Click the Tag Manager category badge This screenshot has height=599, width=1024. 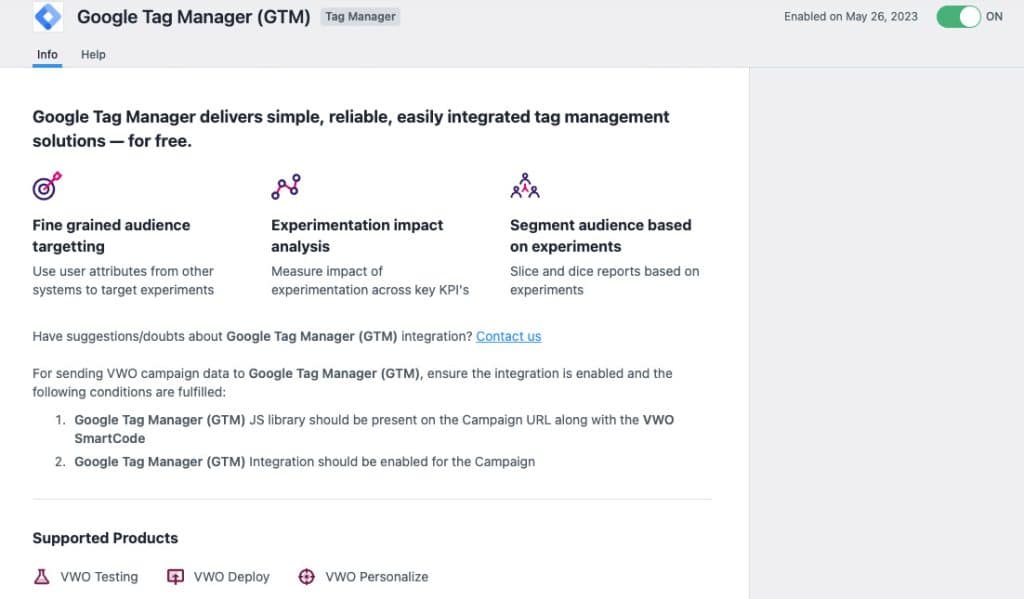pyautogui.click(x=359, y=16)
